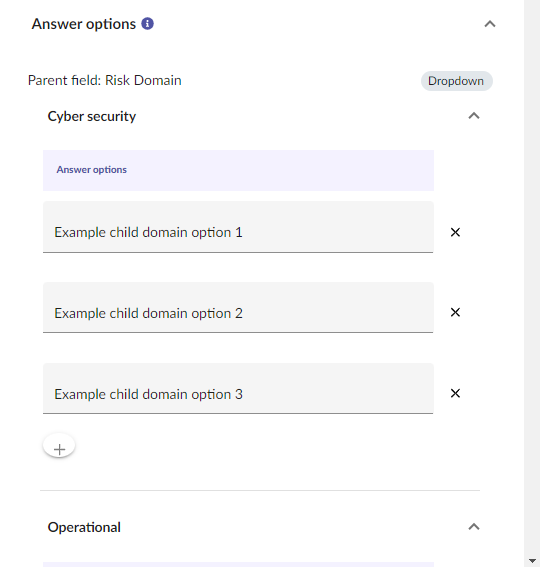This screenshot has height=567, width=540.
Task: Select the Cyber security heading
Action: (x=92, y=116)
